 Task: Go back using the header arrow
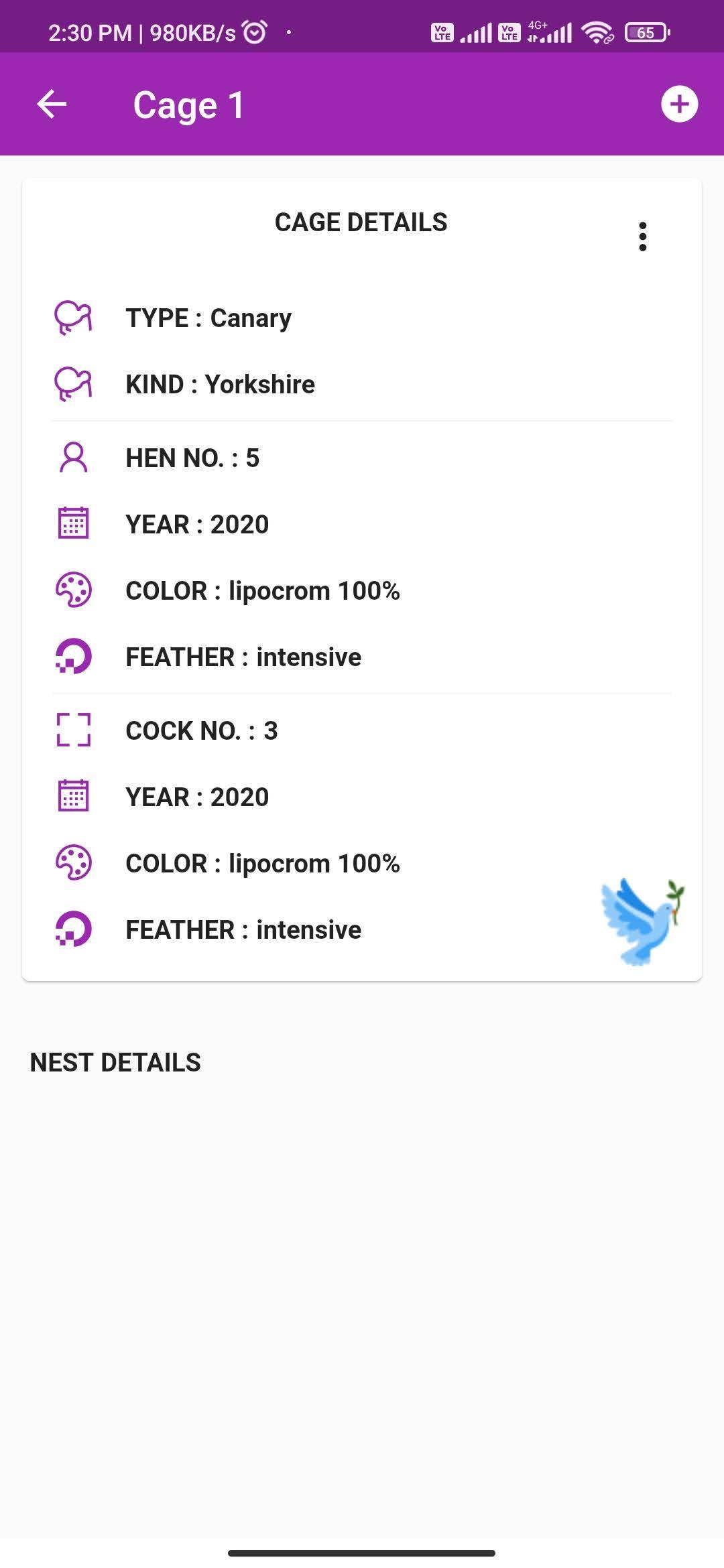point(52,104)
